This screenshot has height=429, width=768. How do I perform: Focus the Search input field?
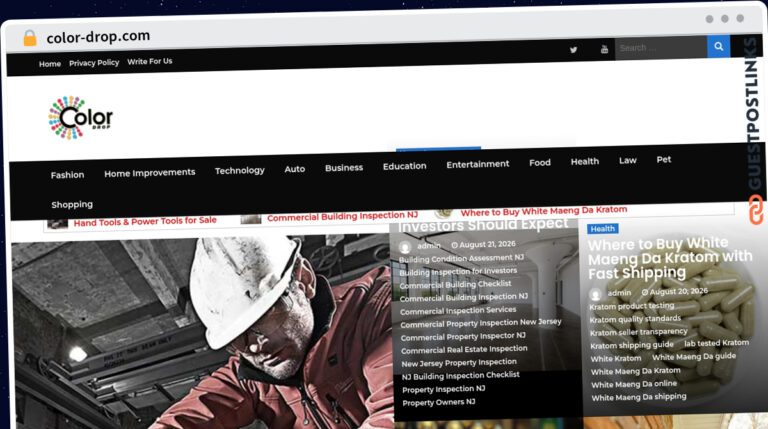coord(661,48)
